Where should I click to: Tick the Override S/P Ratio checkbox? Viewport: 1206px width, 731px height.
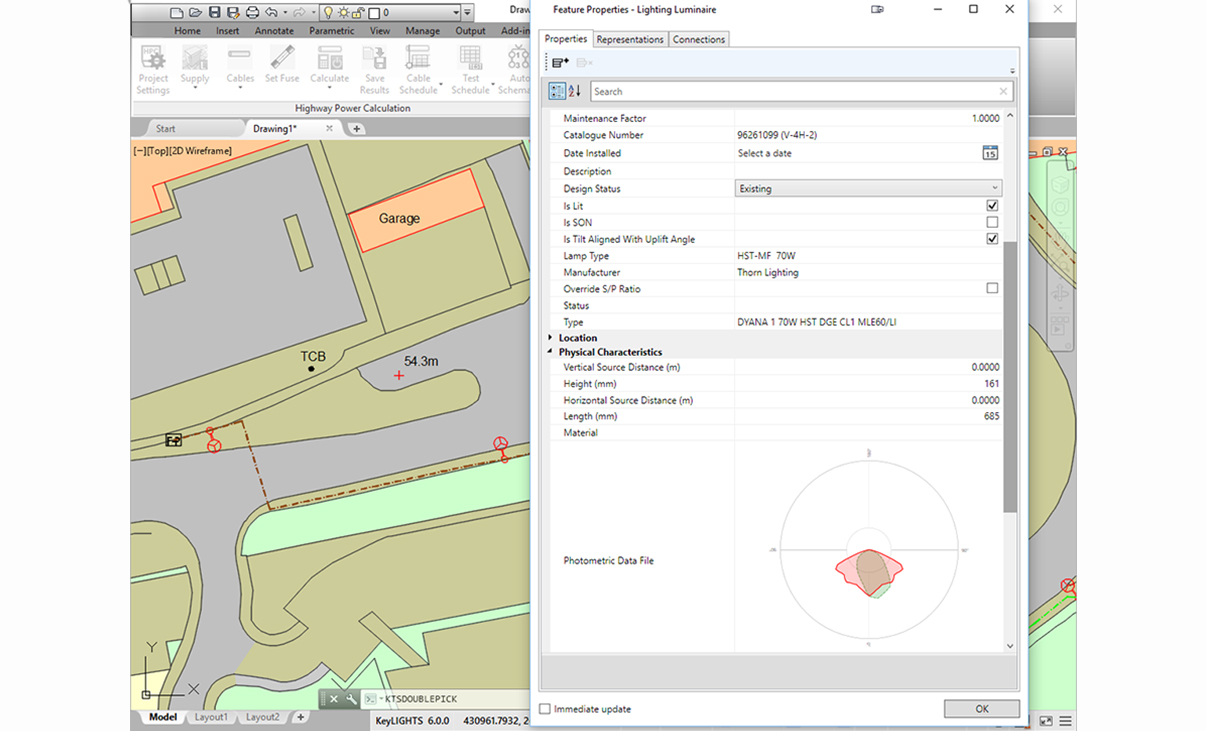992,289
